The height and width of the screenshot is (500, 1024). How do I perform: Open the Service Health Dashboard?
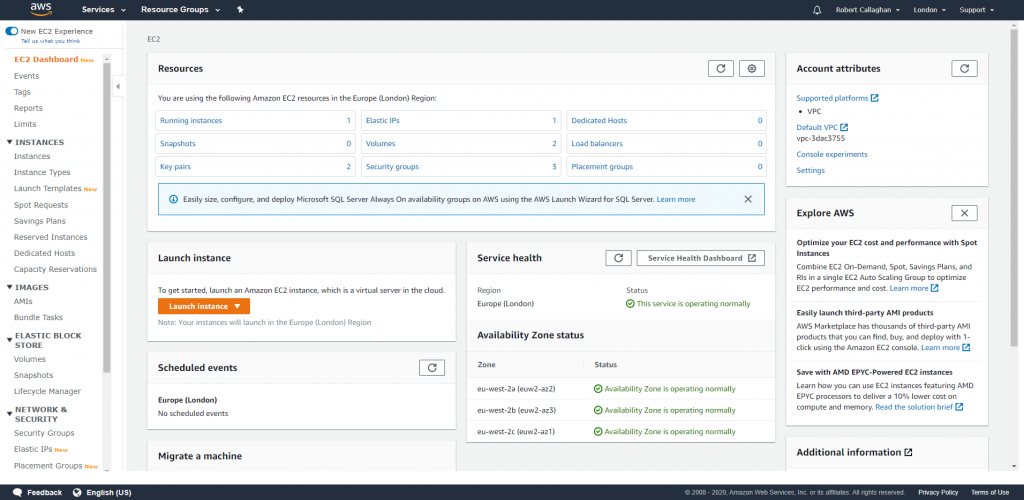(x=700, y=258)
